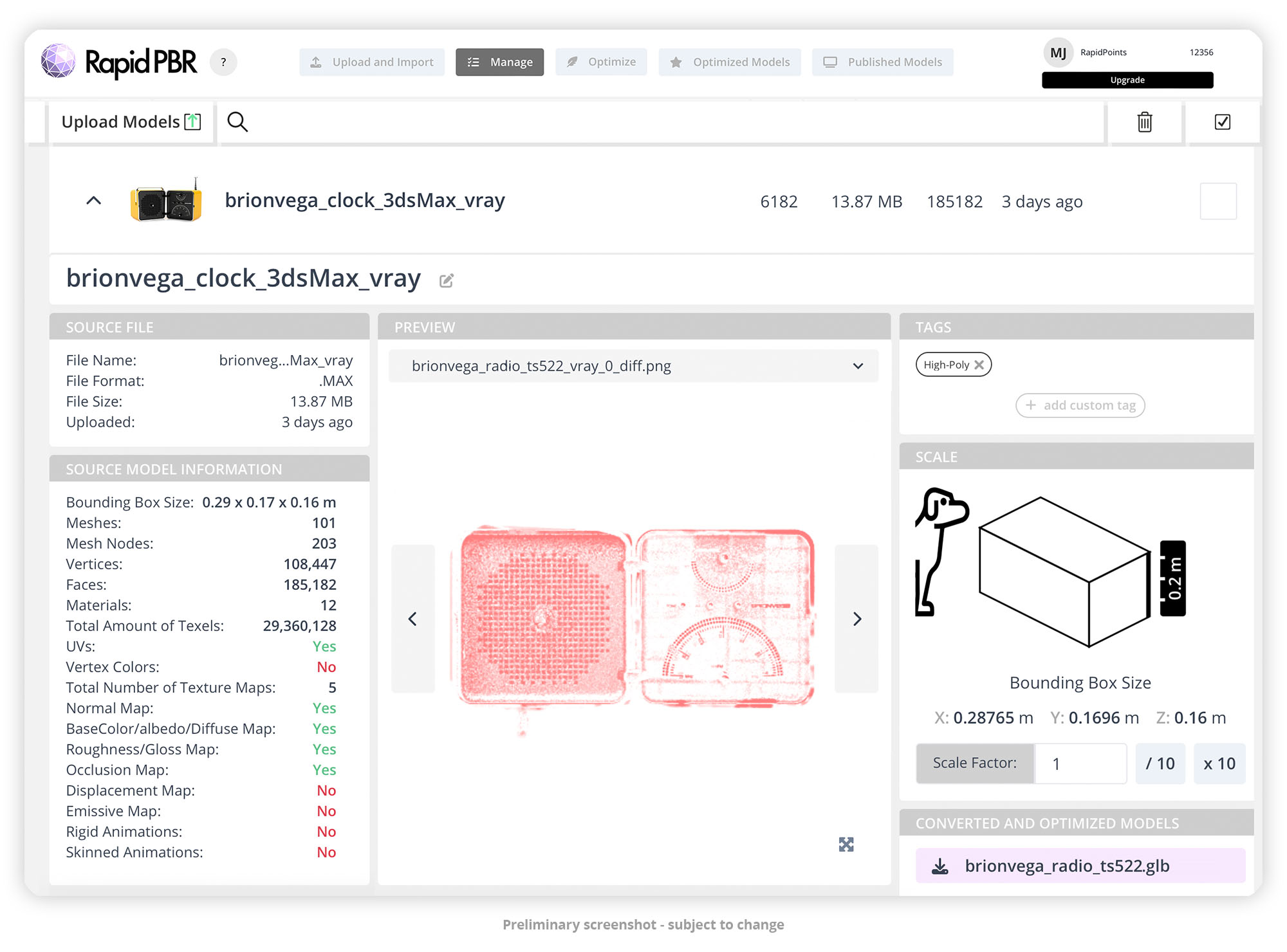Show the next preview image
1287x952 pixels.
[856, 619]
